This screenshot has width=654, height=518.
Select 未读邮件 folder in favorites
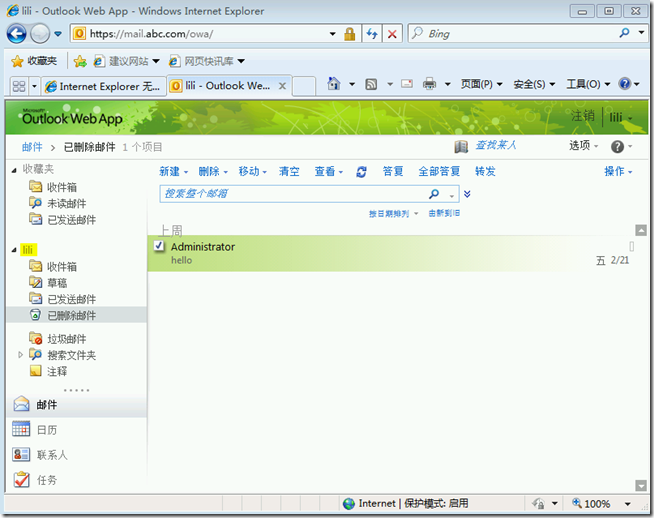[x=67, y=204]
